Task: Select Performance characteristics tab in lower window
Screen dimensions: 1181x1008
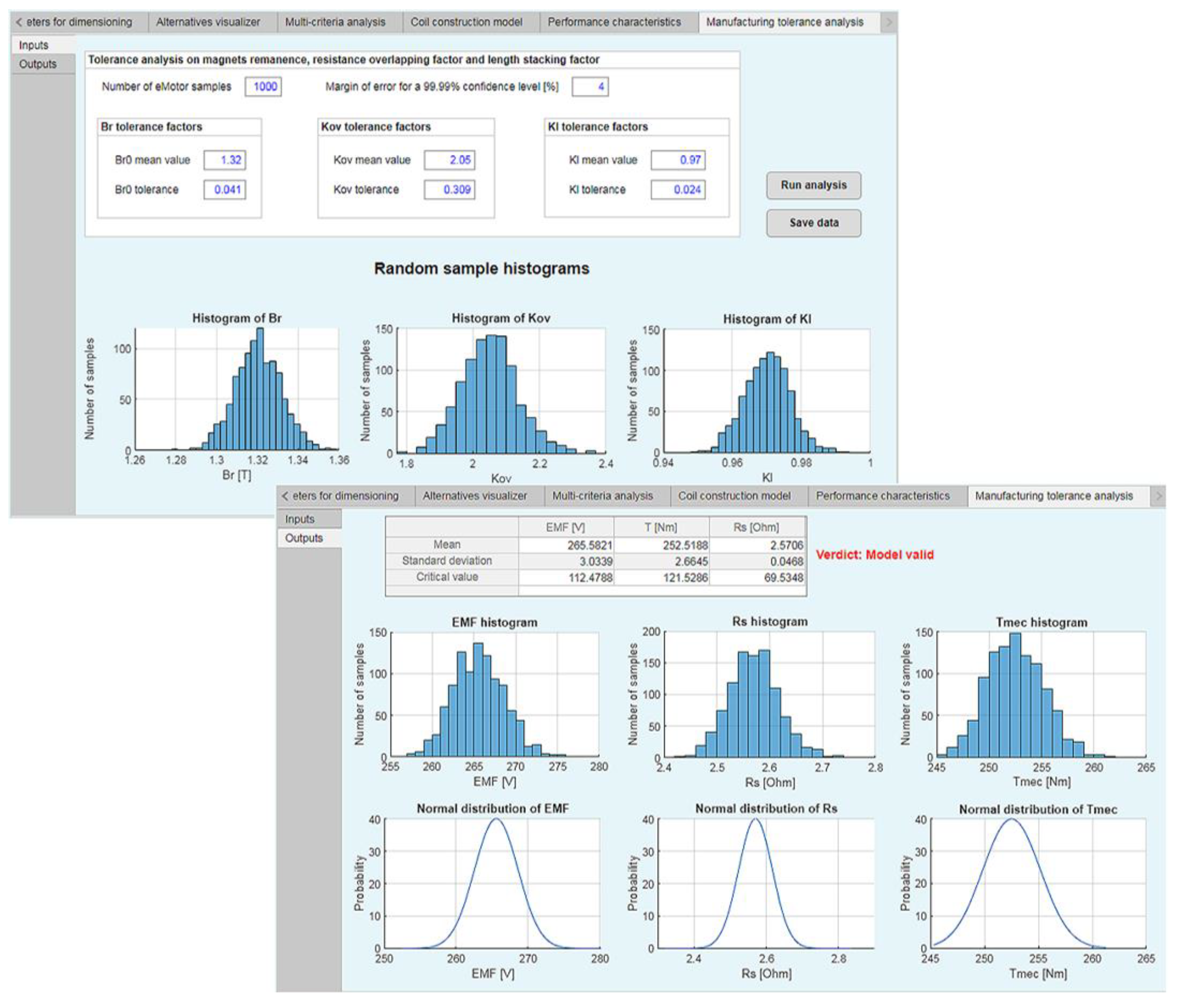Action: tap(882, 496)
